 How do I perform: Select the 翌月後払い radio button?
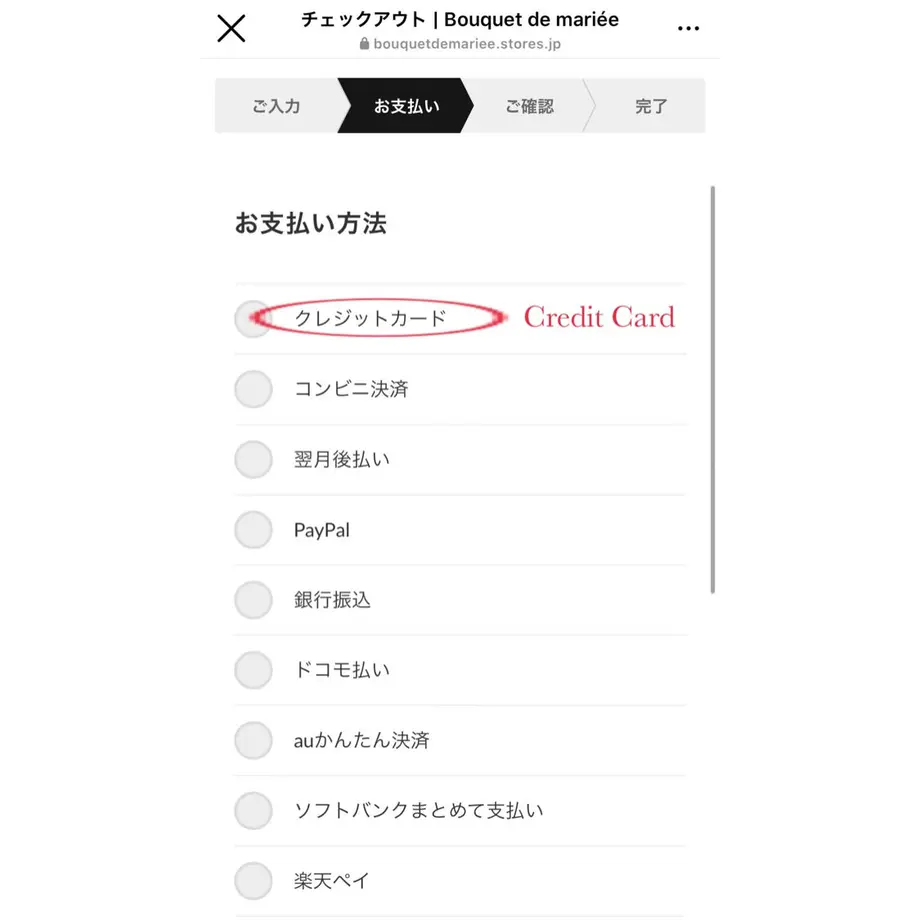253,459
